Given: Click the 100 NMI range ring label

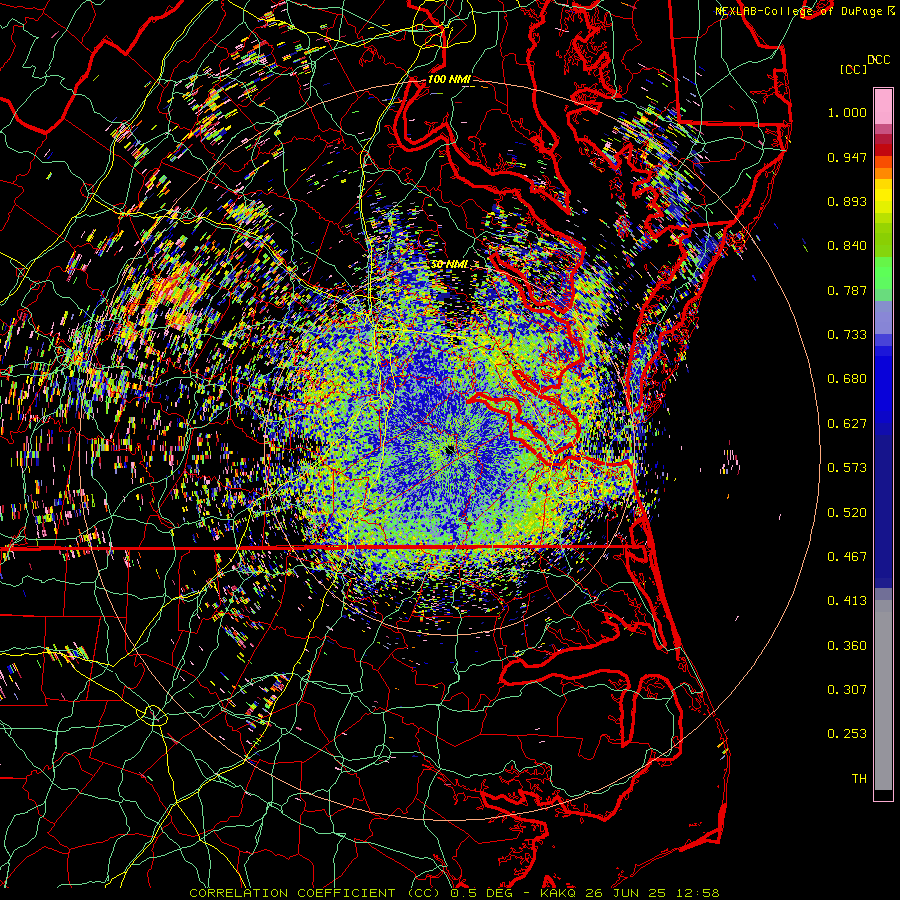Looking at the screenshot, I should (449, 79).
